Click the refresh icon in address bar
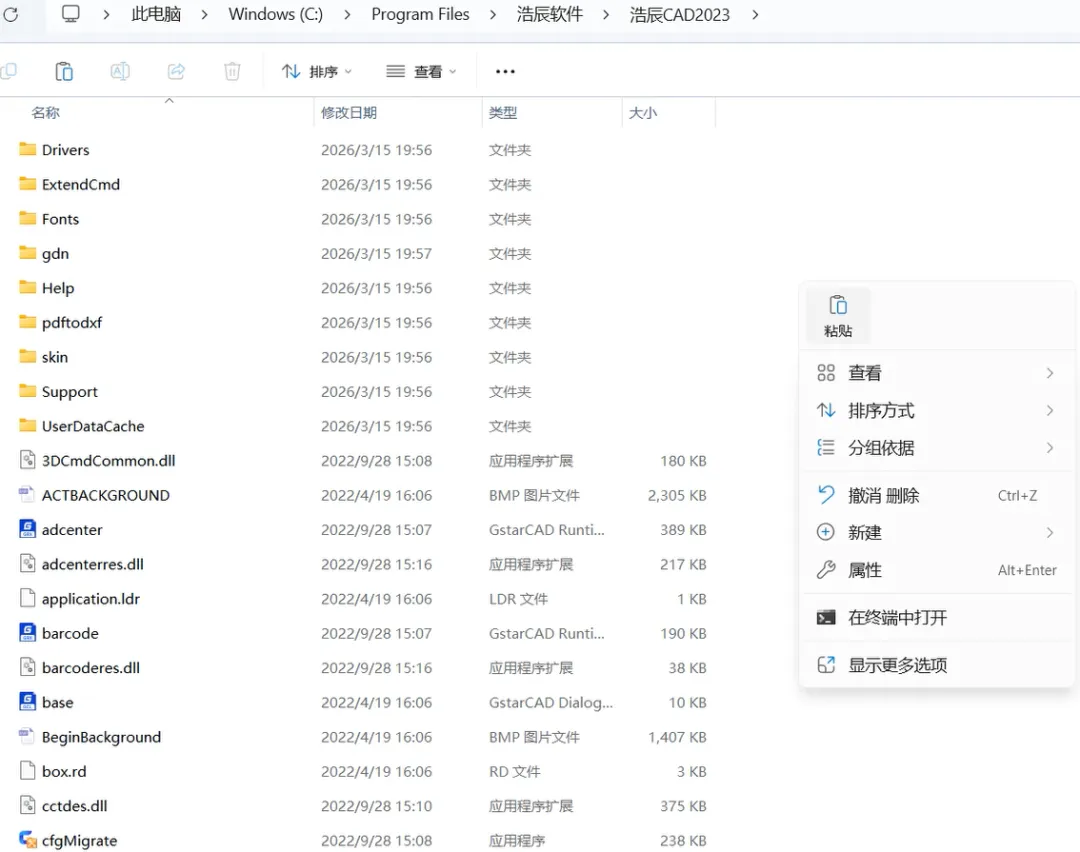Screen dimensions: 1080x852 point(10,14)
